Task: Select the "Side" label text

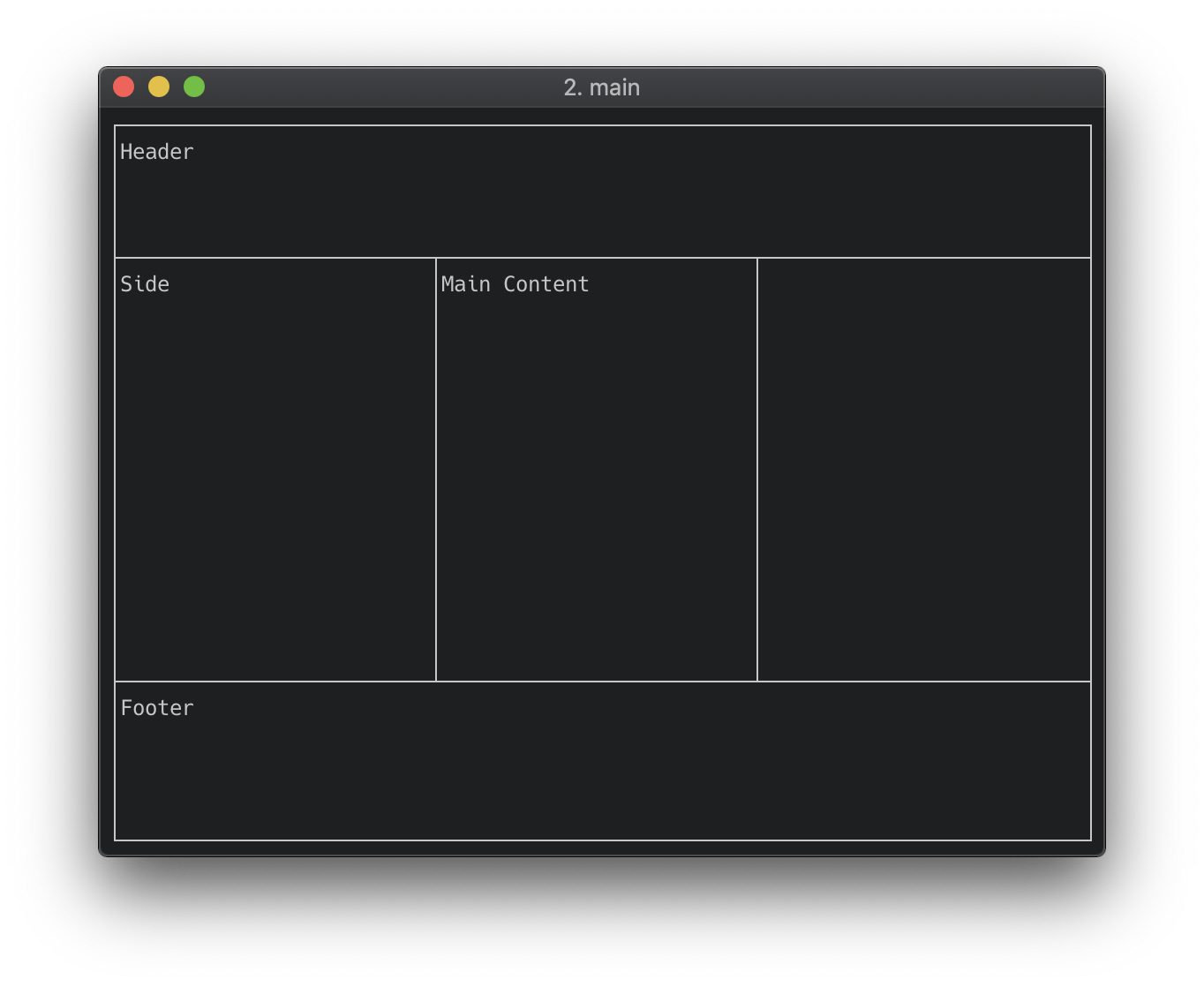Action: (x=145, y=284)
